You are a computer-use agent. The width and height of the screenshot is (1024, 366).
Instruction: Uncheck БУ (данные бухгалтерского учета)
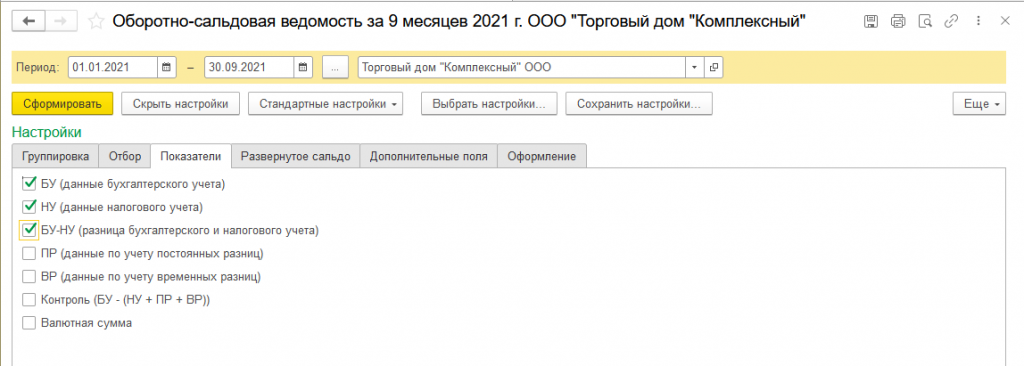28,184
